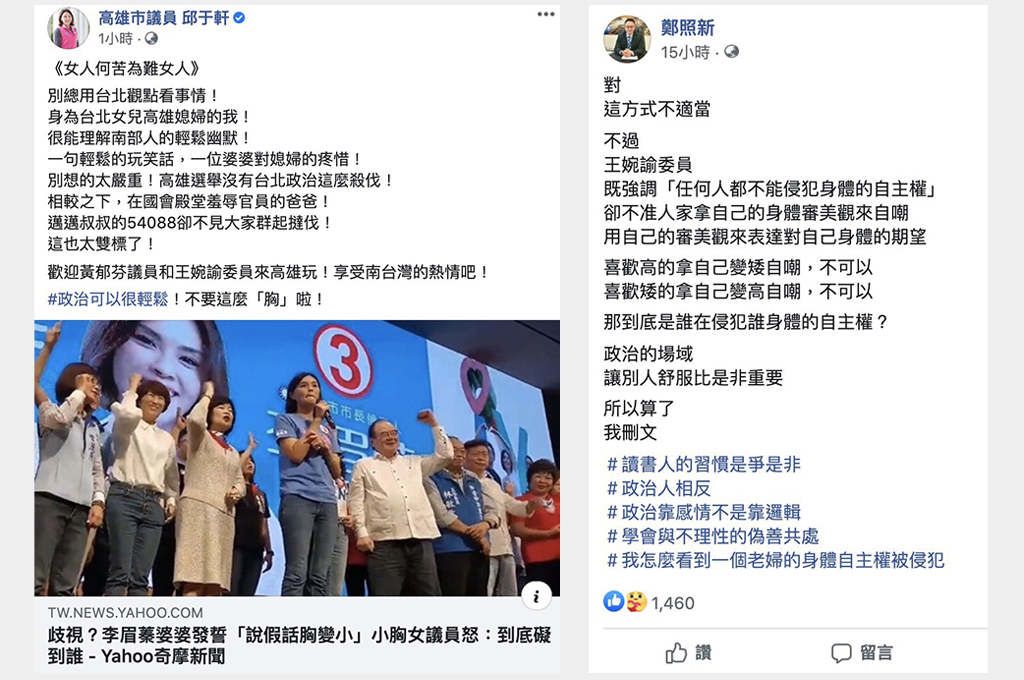This screenshot has height=680, width=1024.
Task: Click hashtag #學會與不理性的偽善共處
Action: click(x=712, y=536)
